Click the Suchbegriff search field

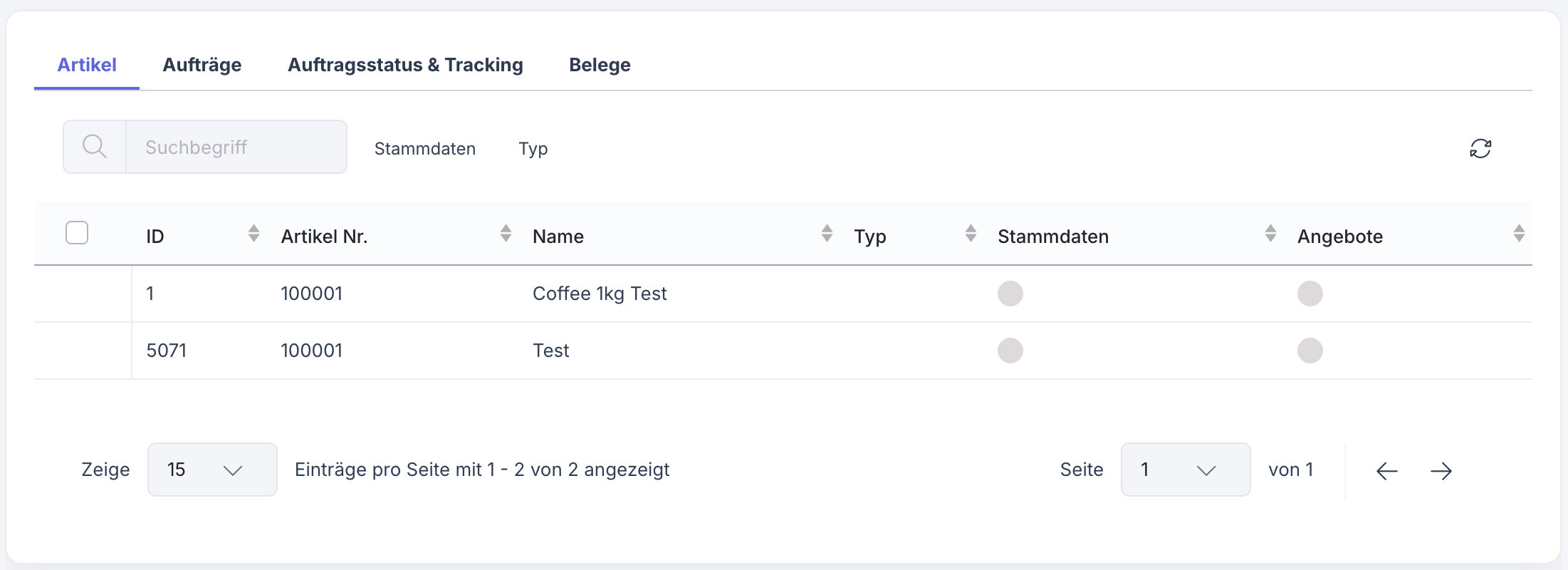236,147
